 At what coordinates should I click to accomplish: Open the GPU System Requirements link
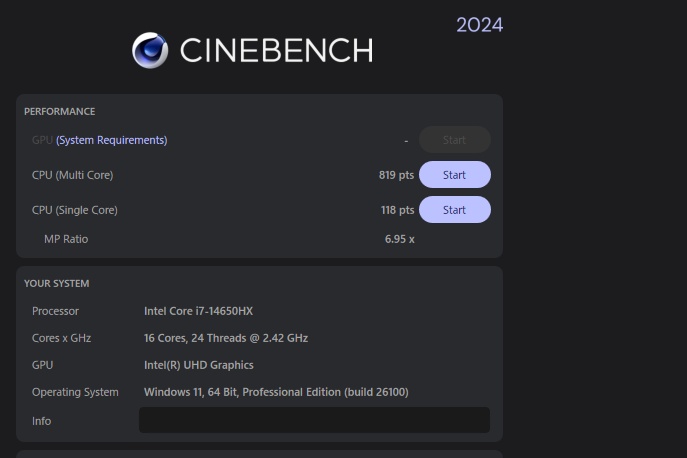[x=111, y=140]
